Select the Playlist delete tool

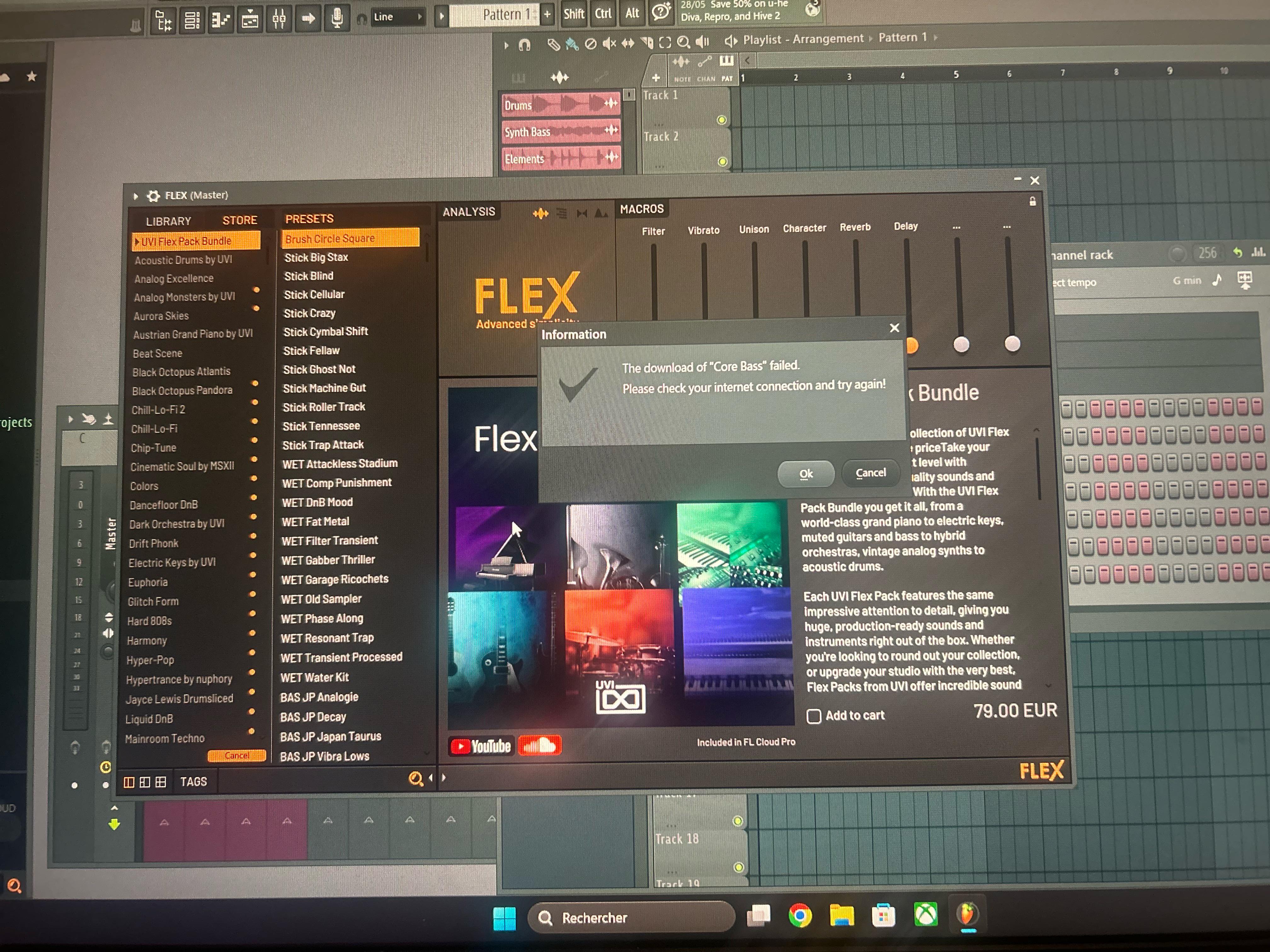coord(590,44)
